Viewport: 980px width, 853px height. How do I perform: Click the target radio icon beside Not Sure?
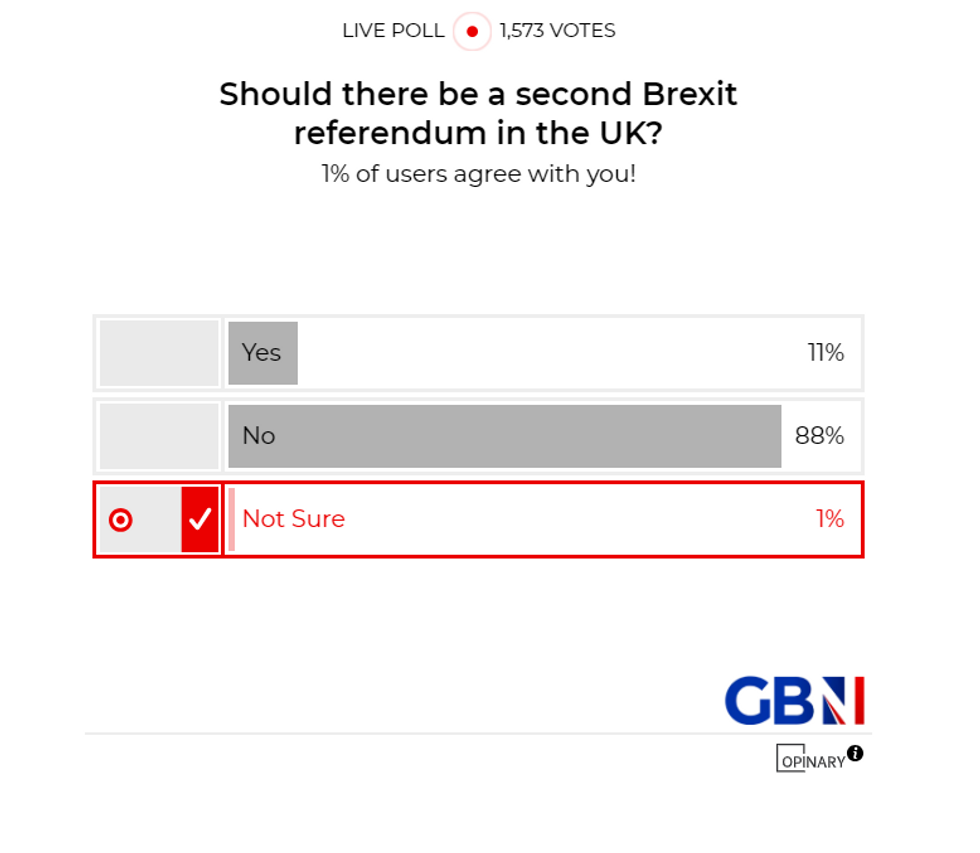coord(121,519)
